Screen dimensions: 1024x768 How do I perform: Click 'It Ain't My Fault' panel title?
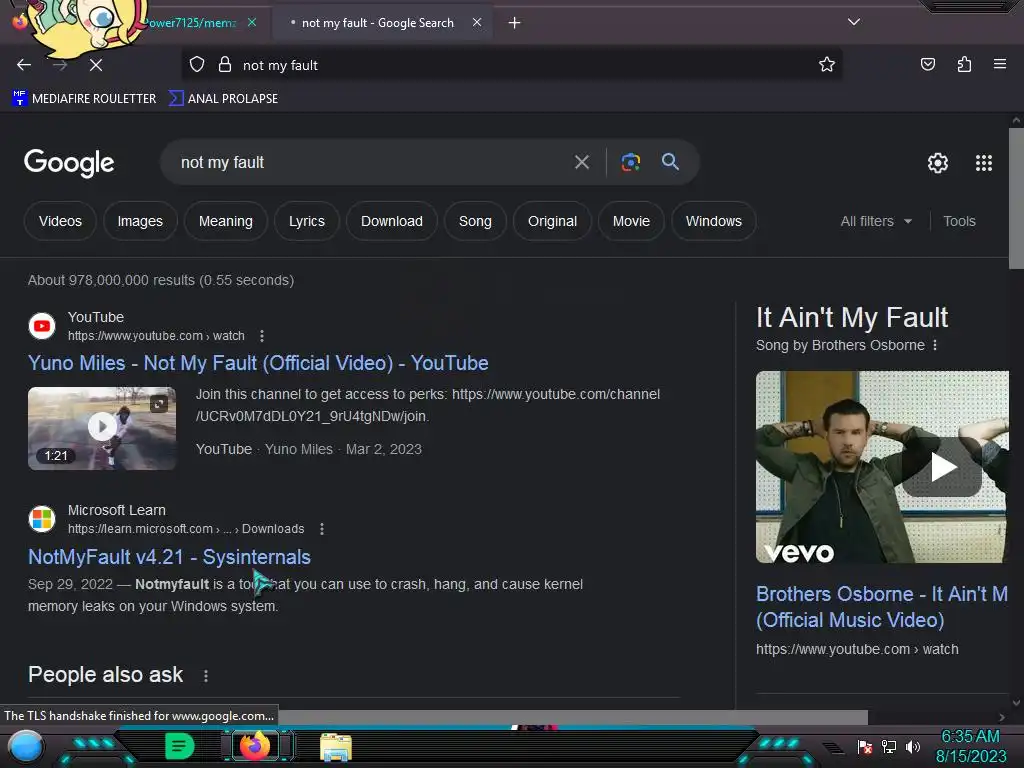852,317
